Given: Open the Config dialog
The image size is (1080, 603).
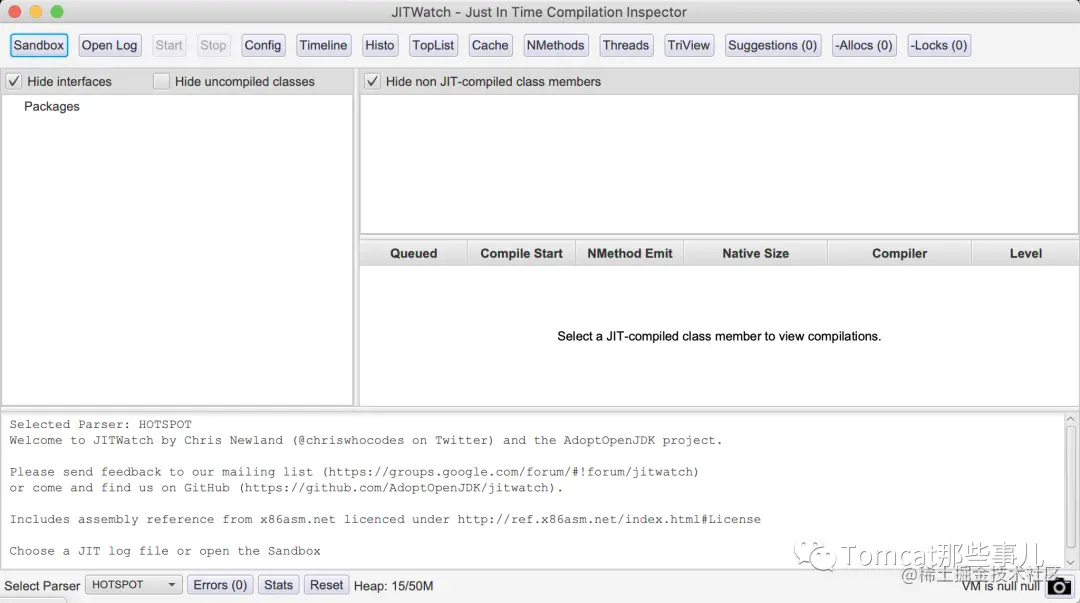Looking at the screenshot, I should pos(262,45).
